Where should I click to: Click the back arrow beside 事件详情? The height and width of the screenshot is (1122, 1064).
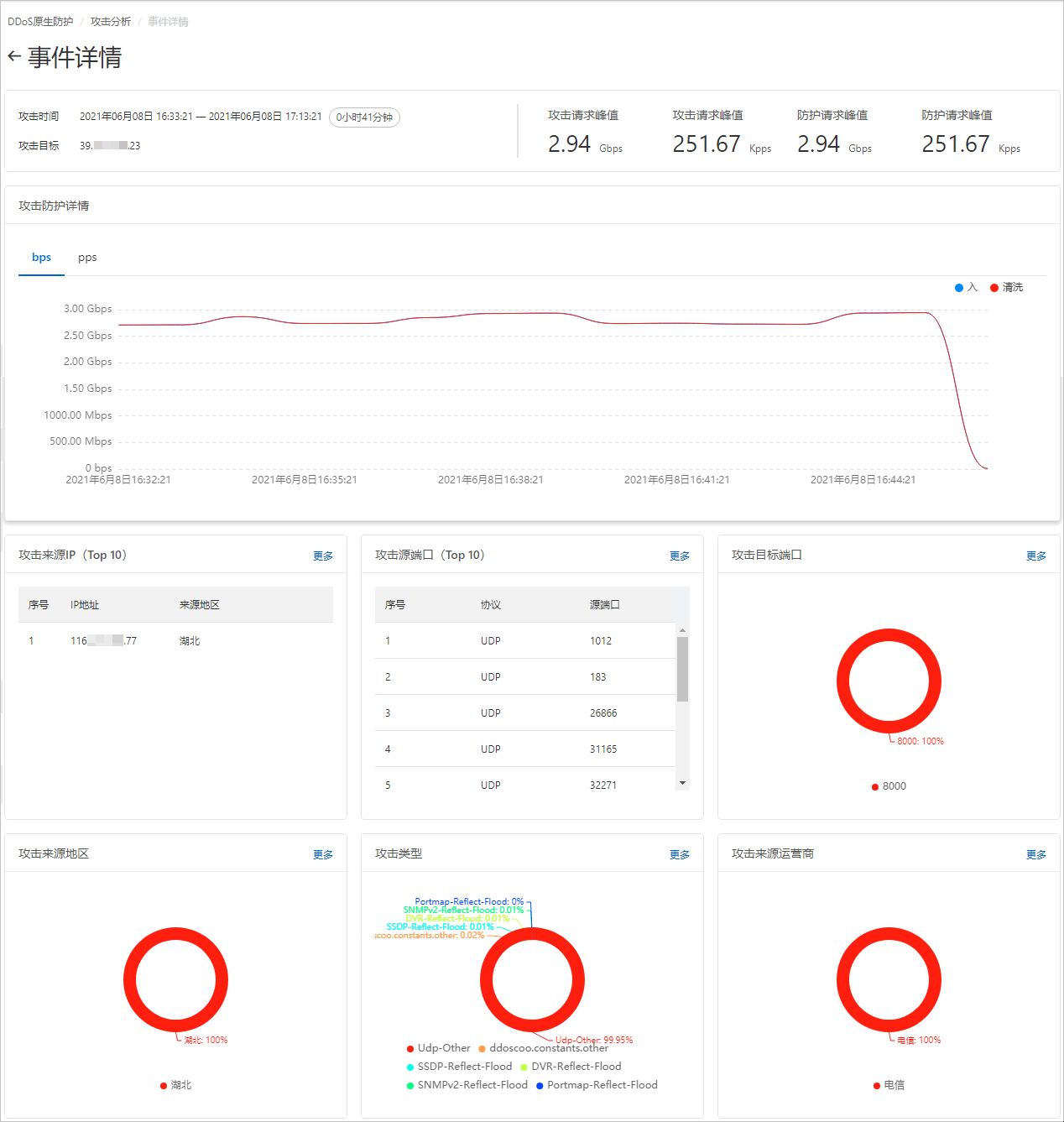tap(13, 56)
